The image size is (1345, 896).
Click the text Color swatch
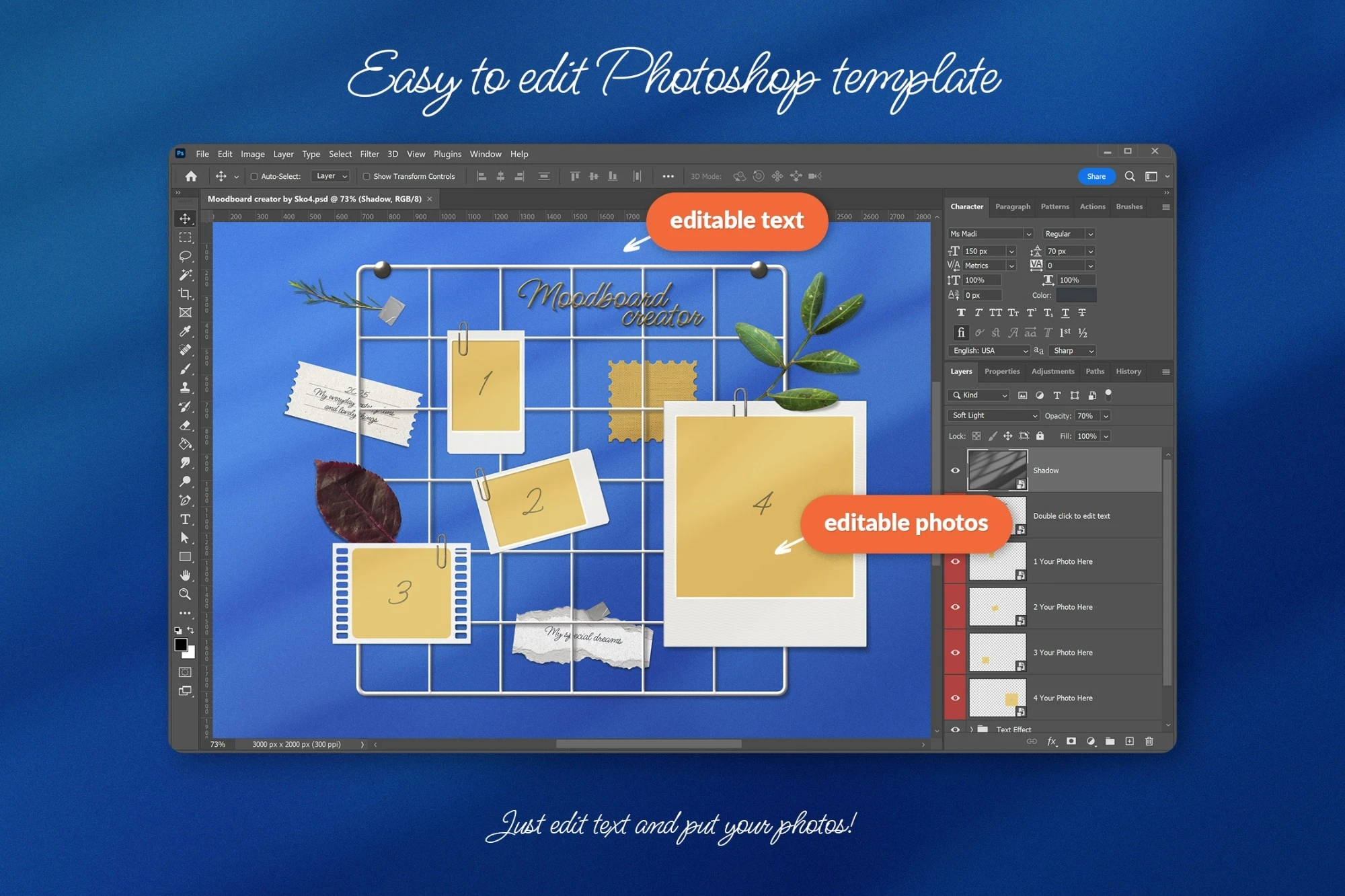1076,295
